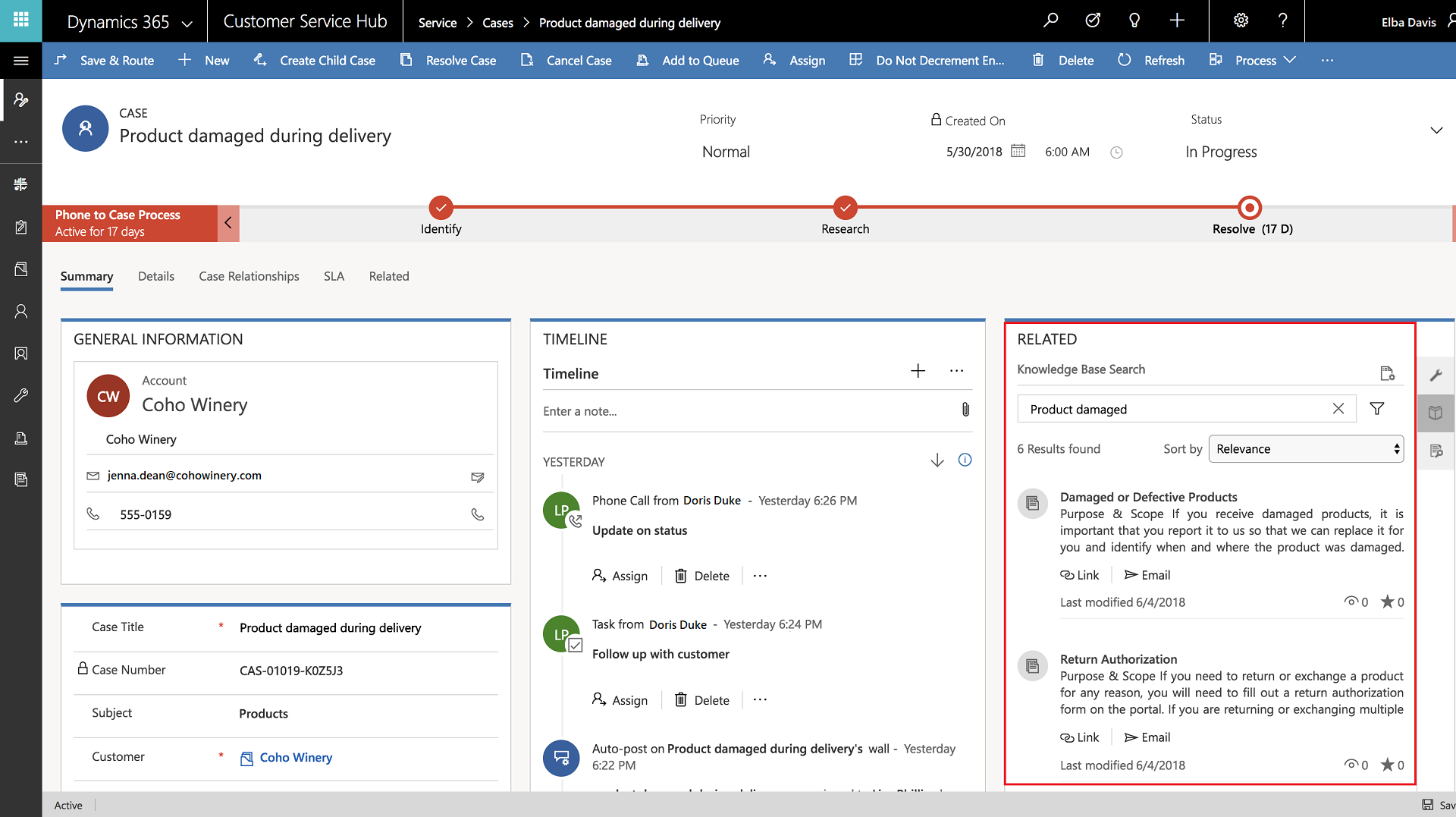Click the clock time picker icon for Created On
1456x817 pixels.
click(x=1116, y=152)
